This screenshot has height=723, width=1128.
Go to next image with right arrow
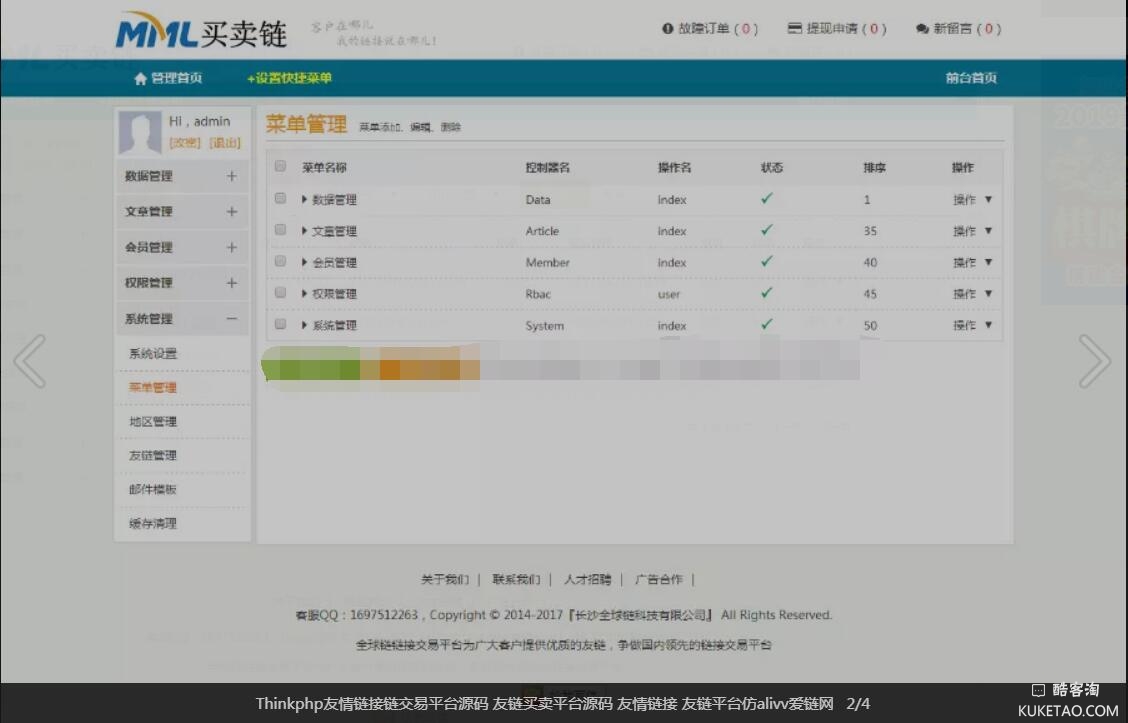(1094, 361)
